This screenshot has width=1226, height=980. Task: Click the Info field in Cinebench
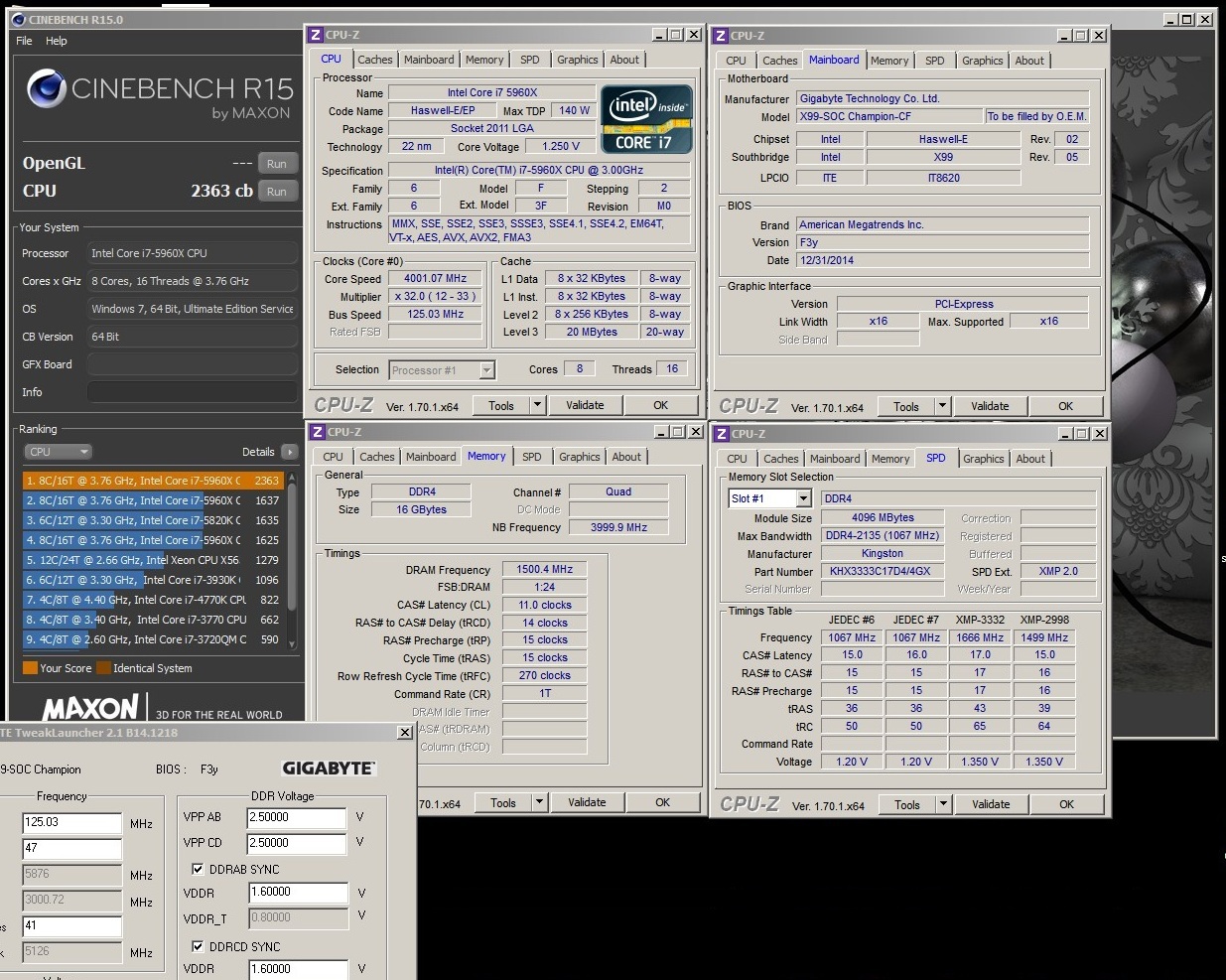[192, 392]
